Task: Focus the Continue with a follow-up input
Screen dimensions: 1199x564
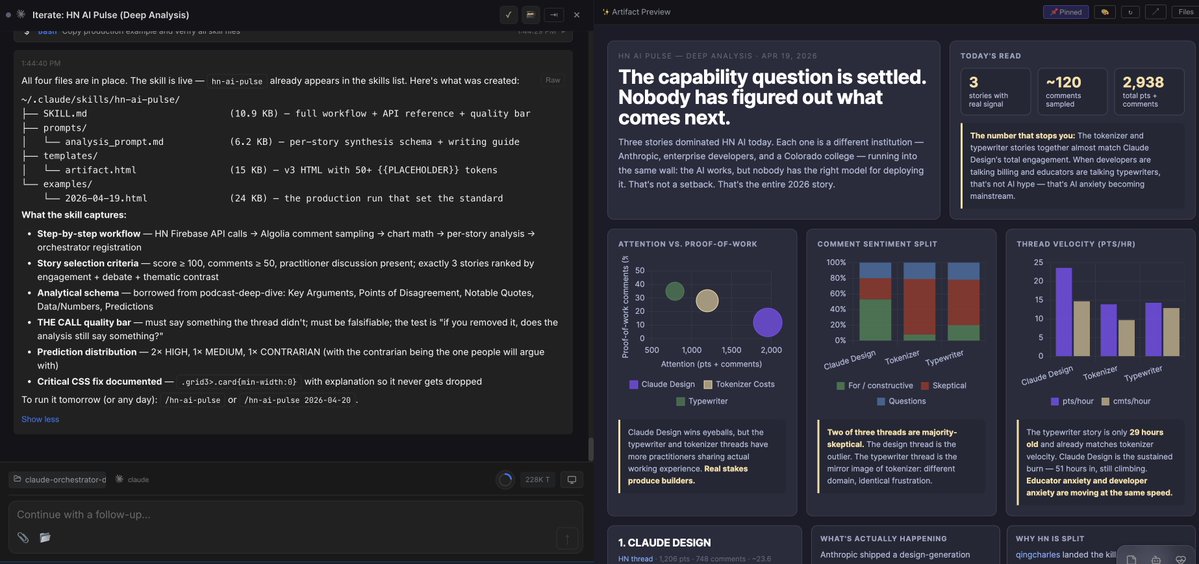Action: pyautogui.click(x=294, y=514)
